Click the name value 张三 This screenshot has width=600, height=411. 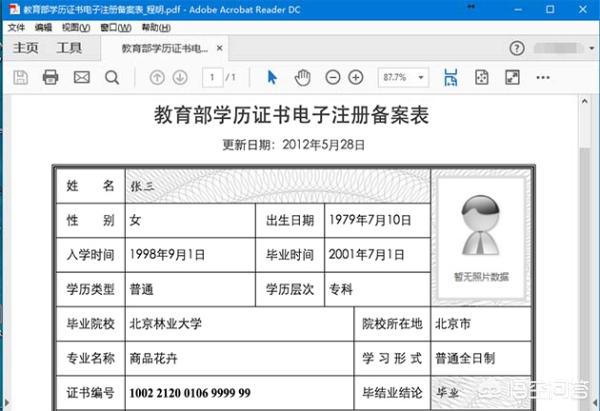coord(142,186)
